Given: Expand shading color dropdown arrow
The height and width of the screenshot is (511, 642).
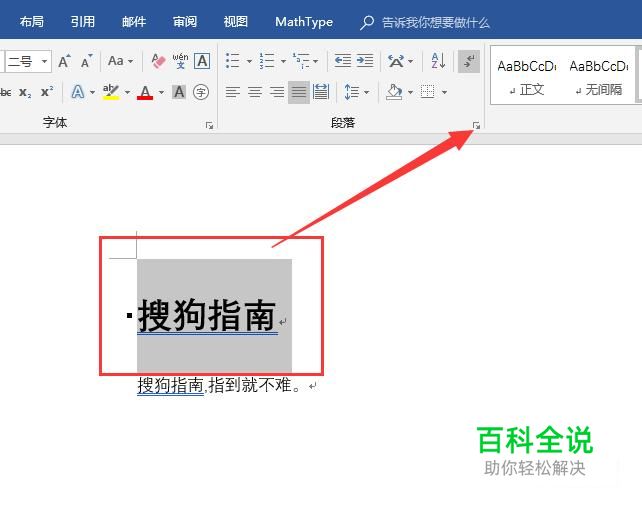Looking at the screenshot, I should (x=410, y=92).
